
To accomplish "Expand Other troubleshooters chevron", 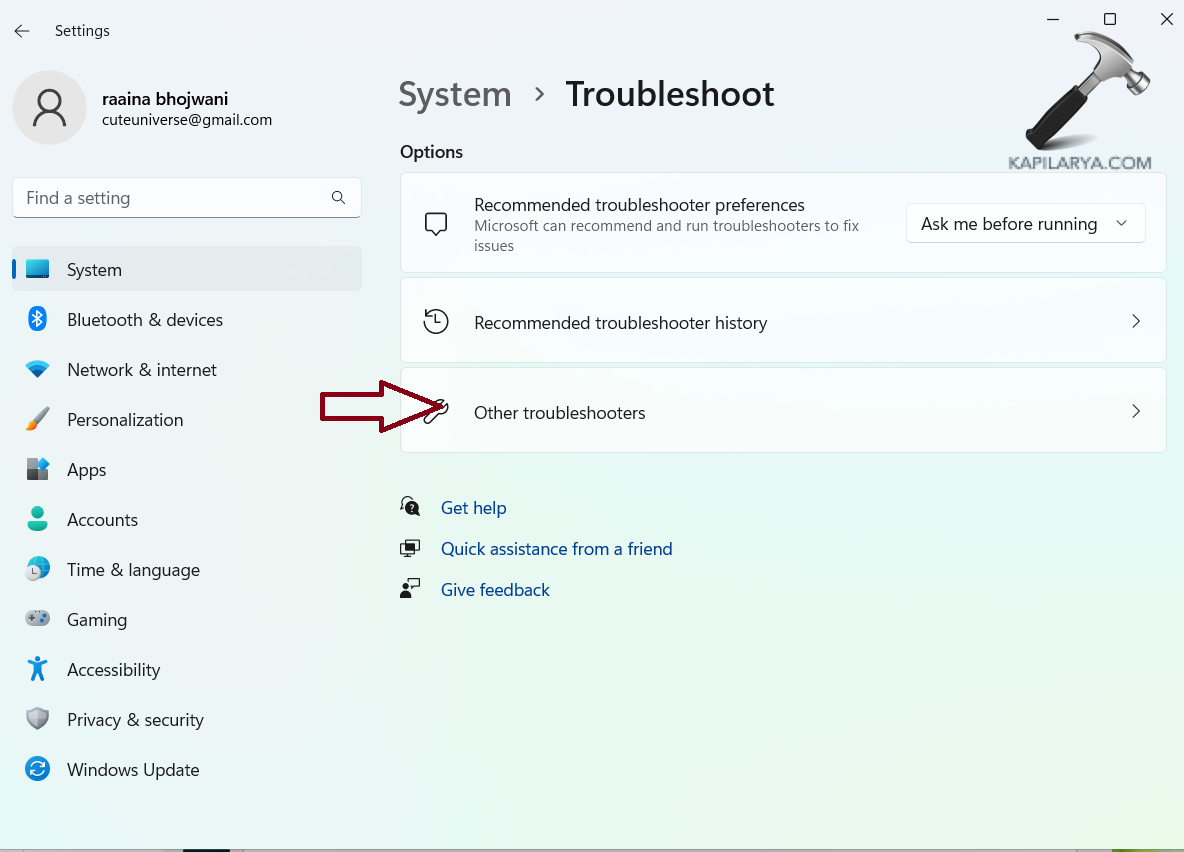I will [1135, 412].
